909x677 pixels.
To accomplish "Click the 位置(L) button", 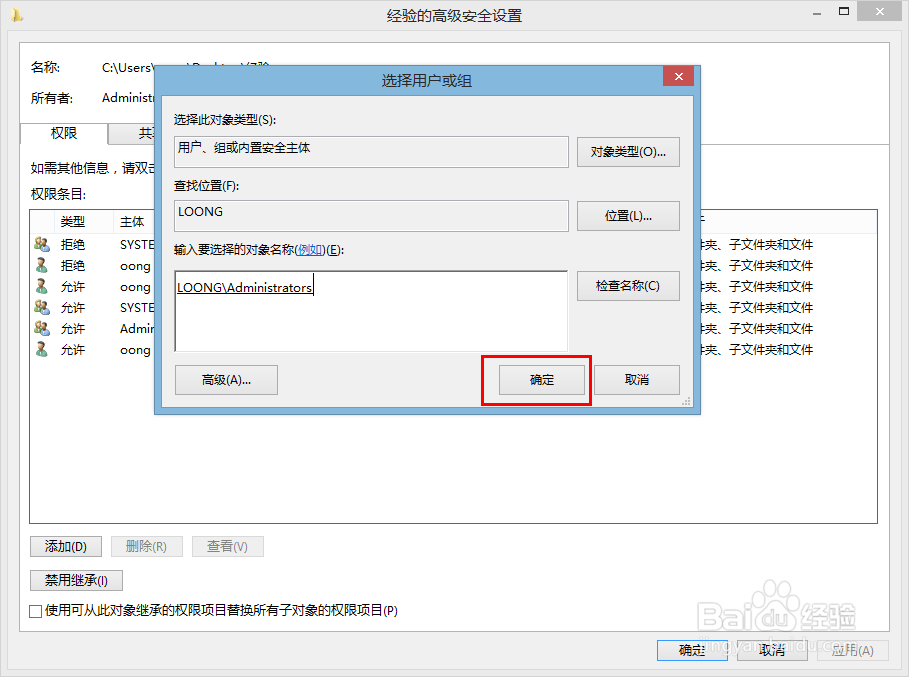I will 628,215.
